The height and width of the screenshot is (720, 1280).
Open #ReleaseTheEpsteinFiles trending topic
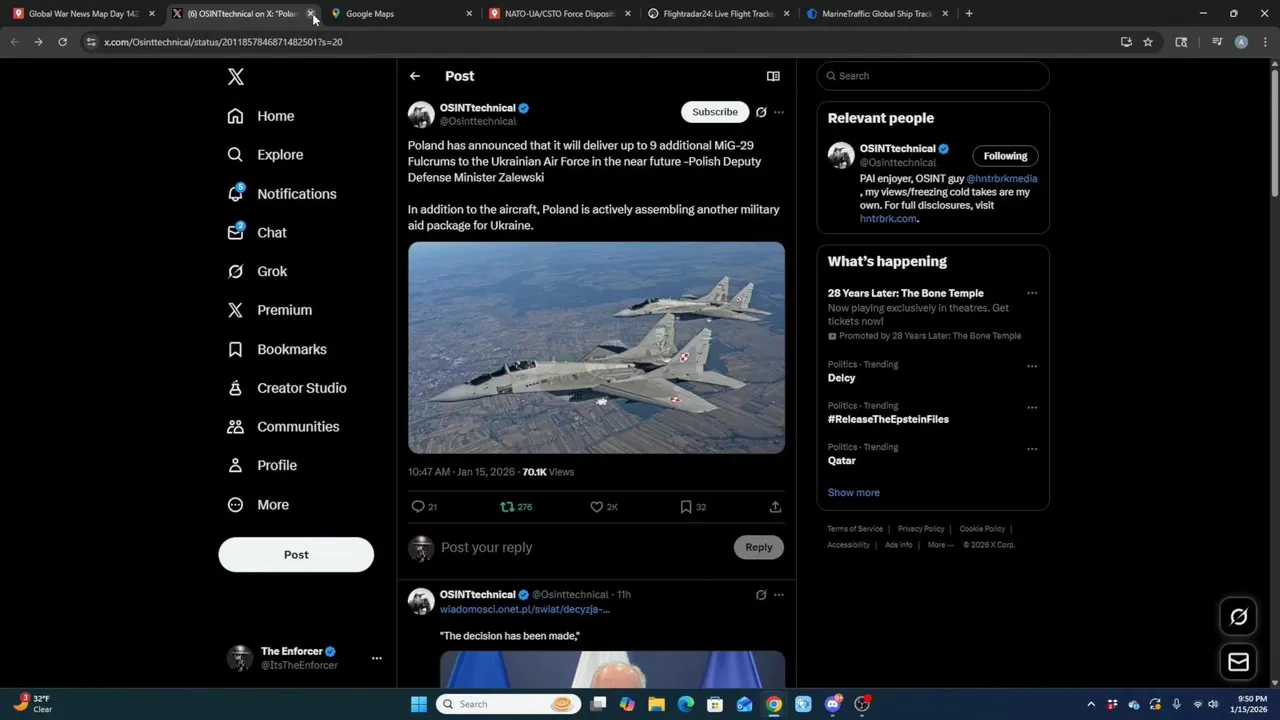tap(888, 419)
